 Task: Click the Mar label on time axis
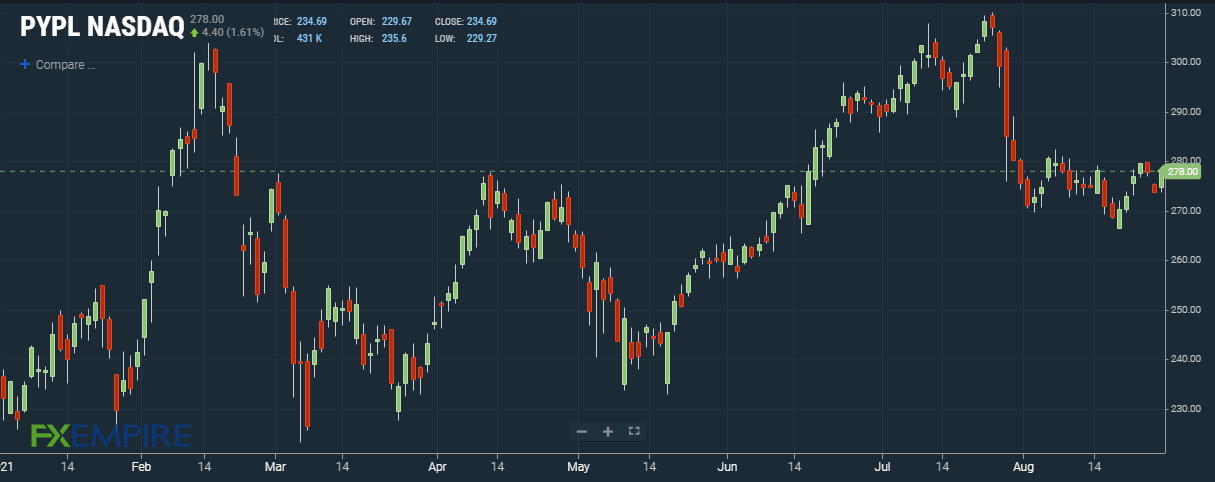pos(276,466)
